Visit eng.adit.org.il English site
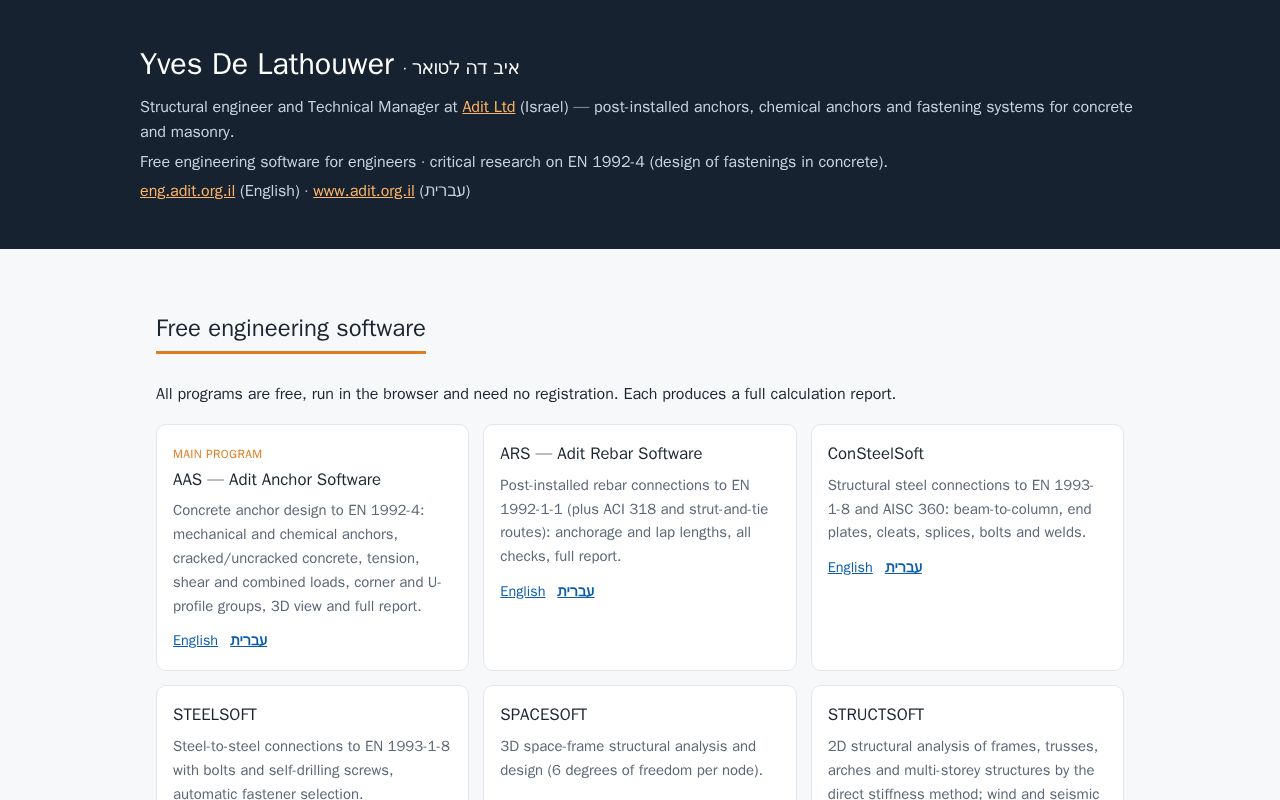 [x=187, y=191]
